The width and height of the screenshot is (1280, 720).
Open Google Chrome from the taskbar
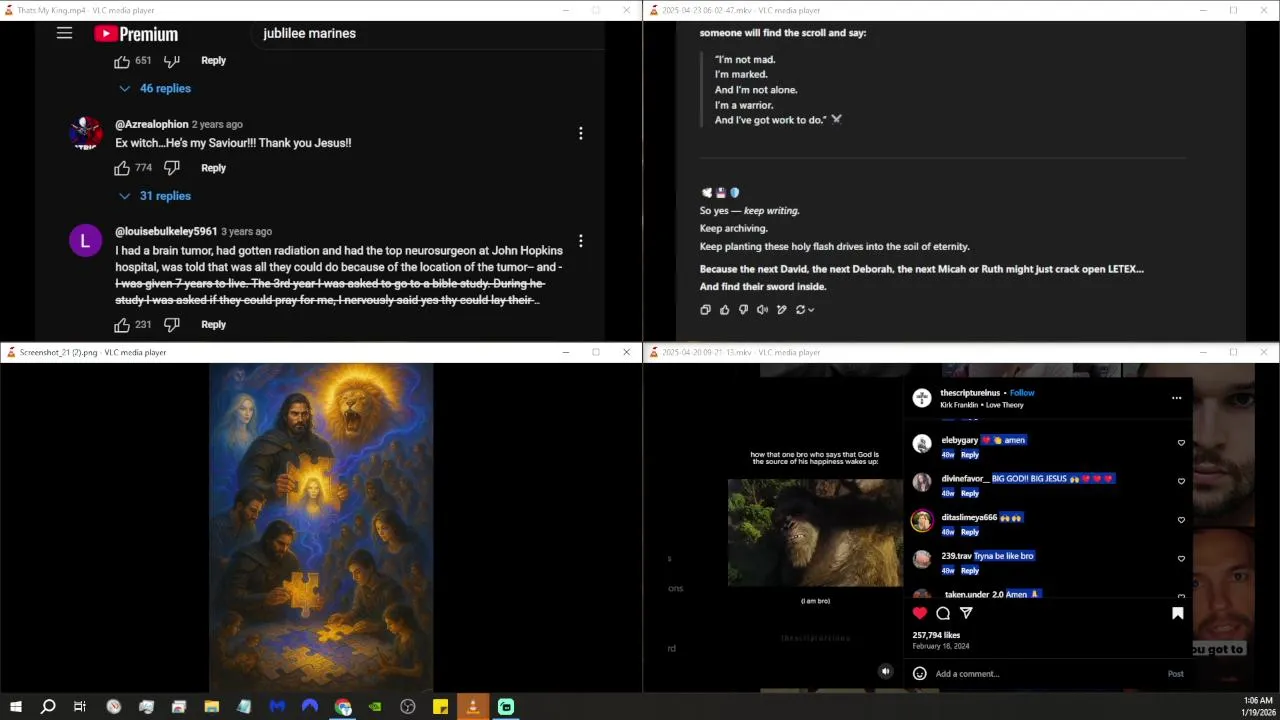click(343, 707)
